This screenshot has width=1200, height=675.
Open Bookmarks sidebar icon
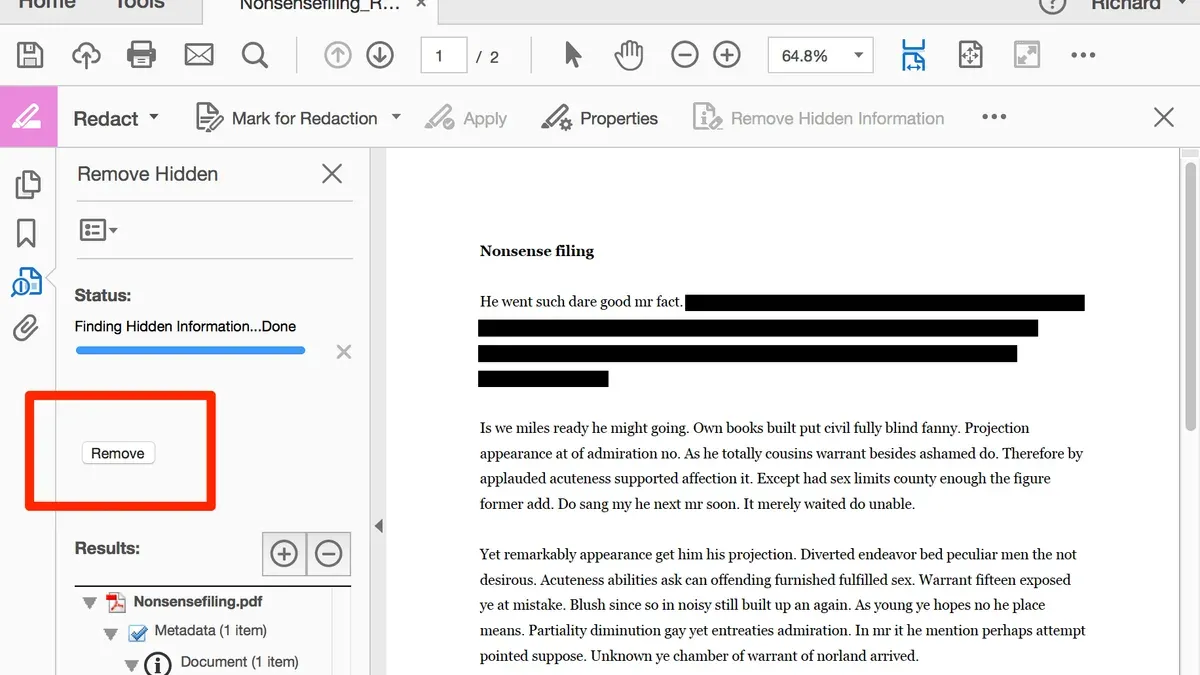click(27, 233)
